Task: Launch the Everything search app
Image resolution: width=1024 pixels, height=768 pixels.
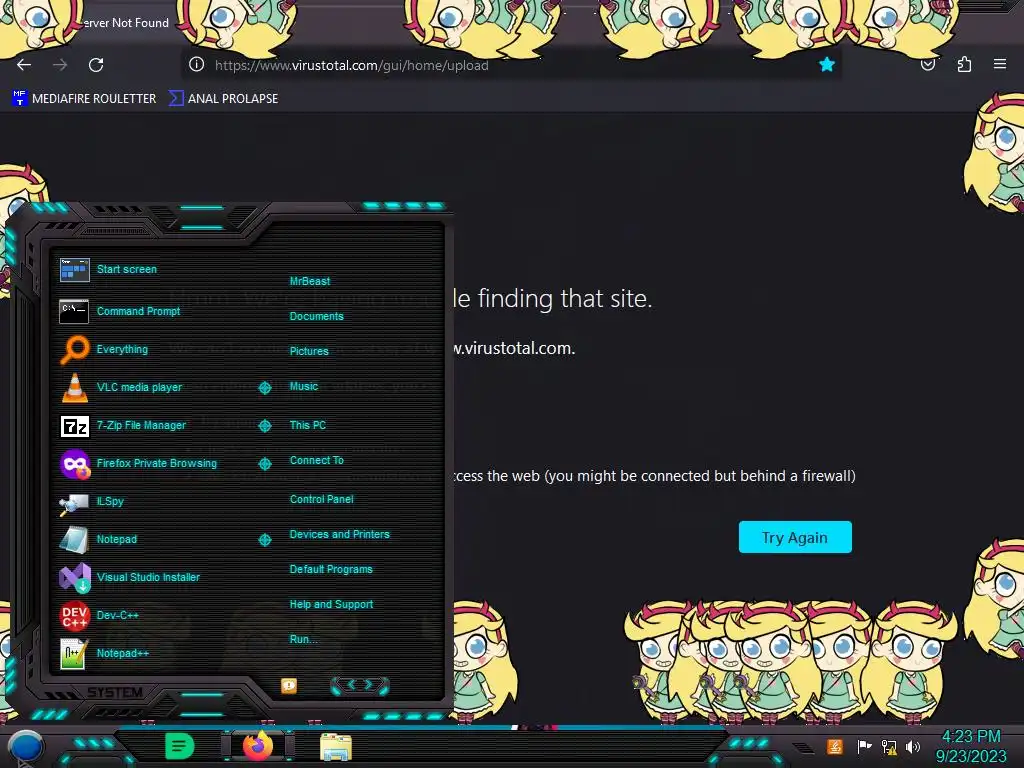Action: click(104, 349)
